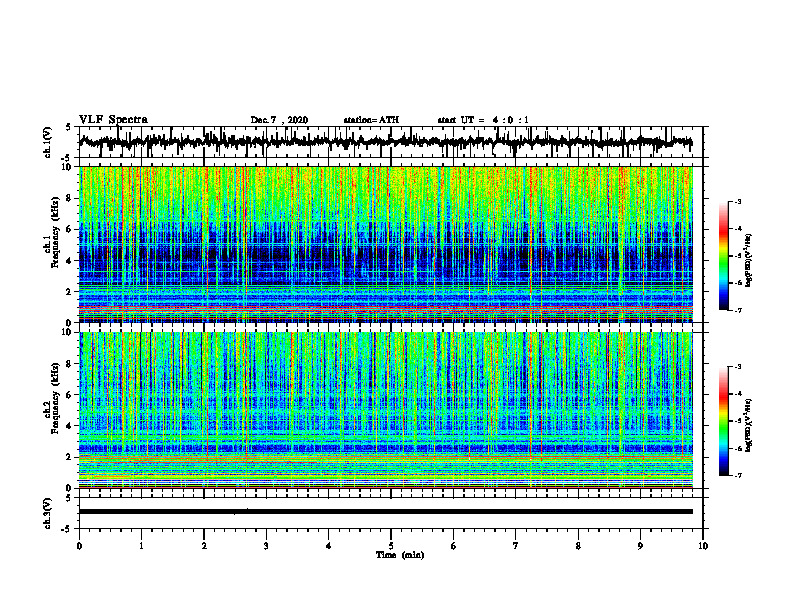Click the ch.1 spectrogram color bar
The image size is (792, 612).
point(724,256)
